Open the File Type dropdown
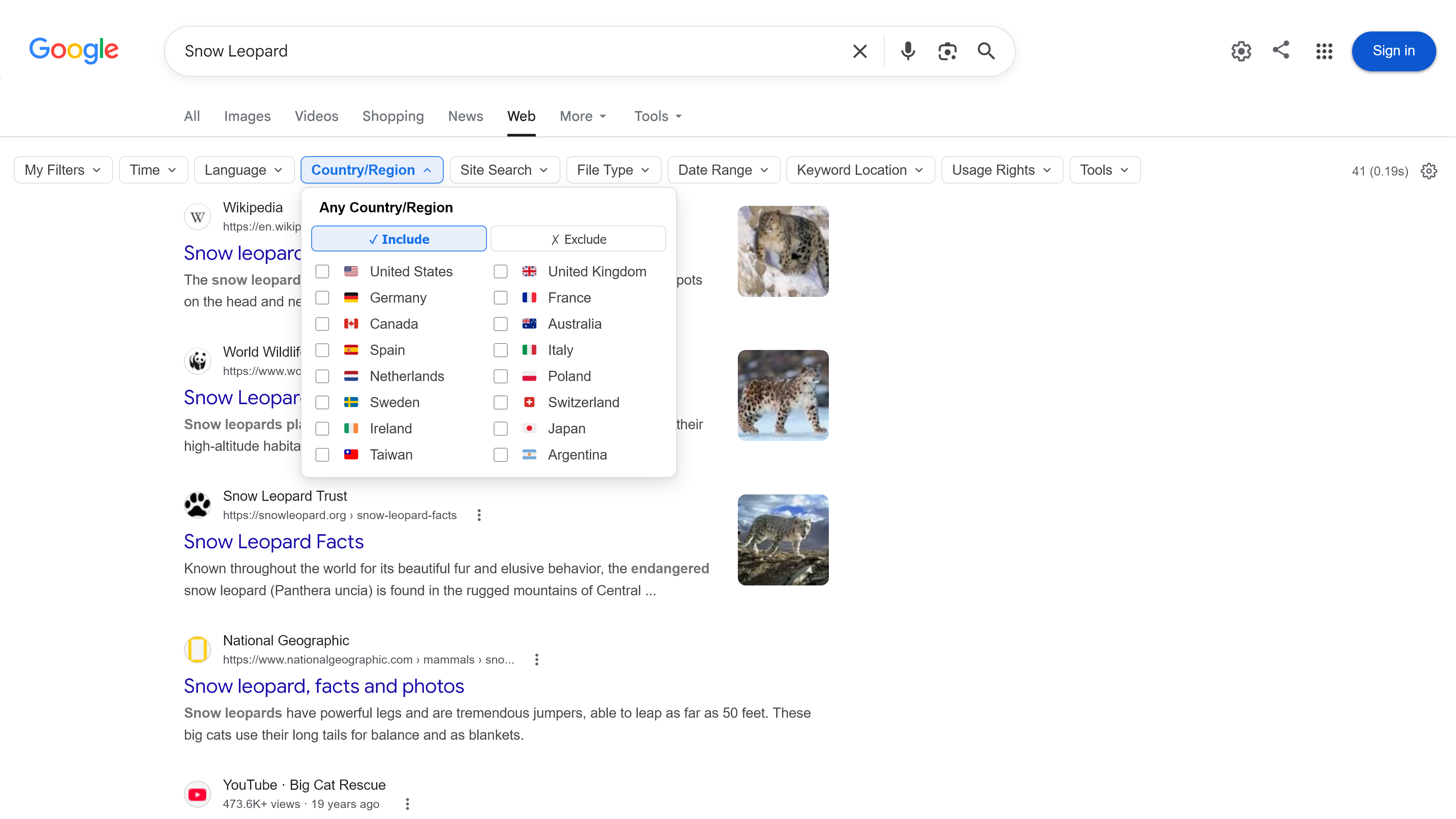This screenshot has width=1456, height=819. (x=613, y=170)
